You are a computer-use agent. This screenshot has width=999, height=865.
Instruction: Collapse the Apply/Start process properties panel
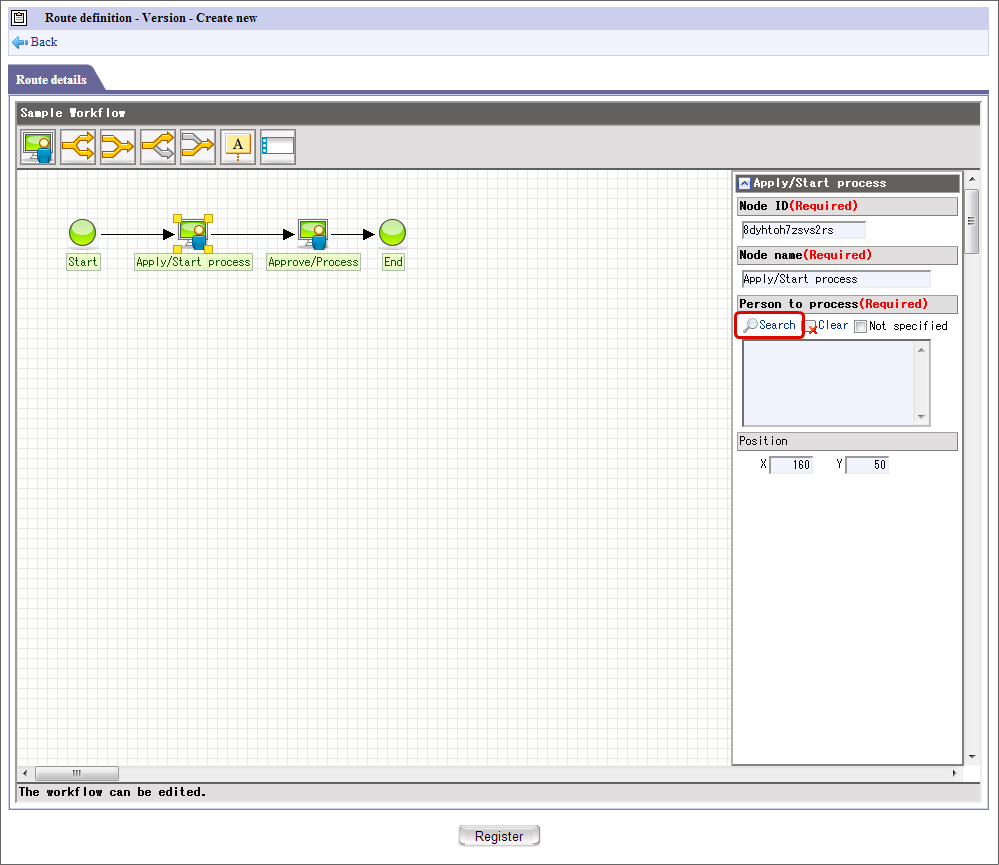744,183
